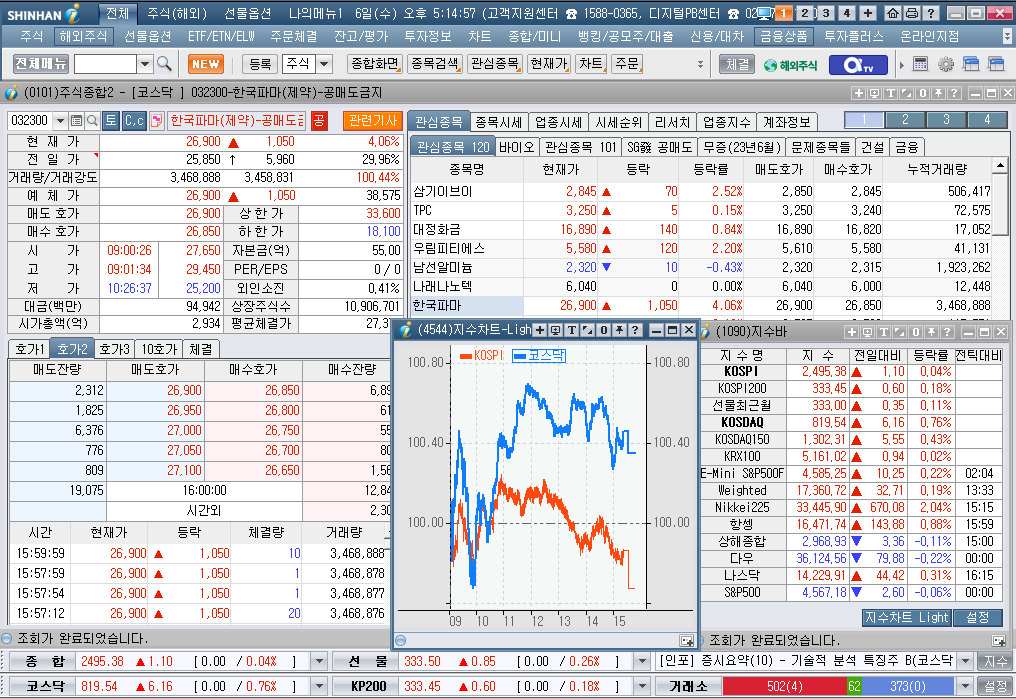Open the alpha TV icon button
The width and height of the screenshot is (1016, 699).
[x=860, y=64]
